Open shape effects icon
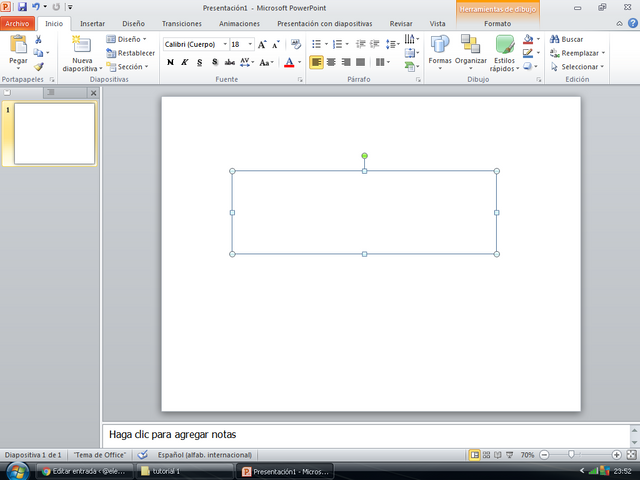 (x=528, y=66)
